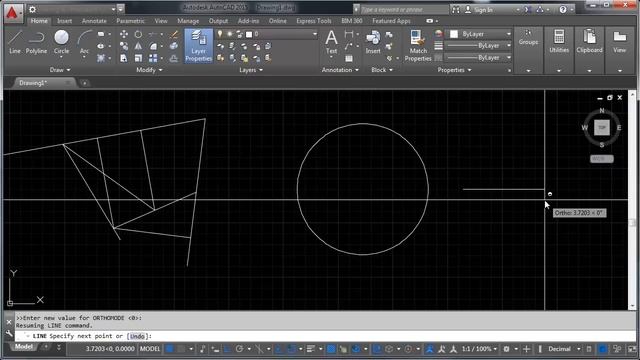Select the Scale tool in Modify panel
Viewport: 640px width, 360px height.
pyautogui.click(x=138, y=58)
